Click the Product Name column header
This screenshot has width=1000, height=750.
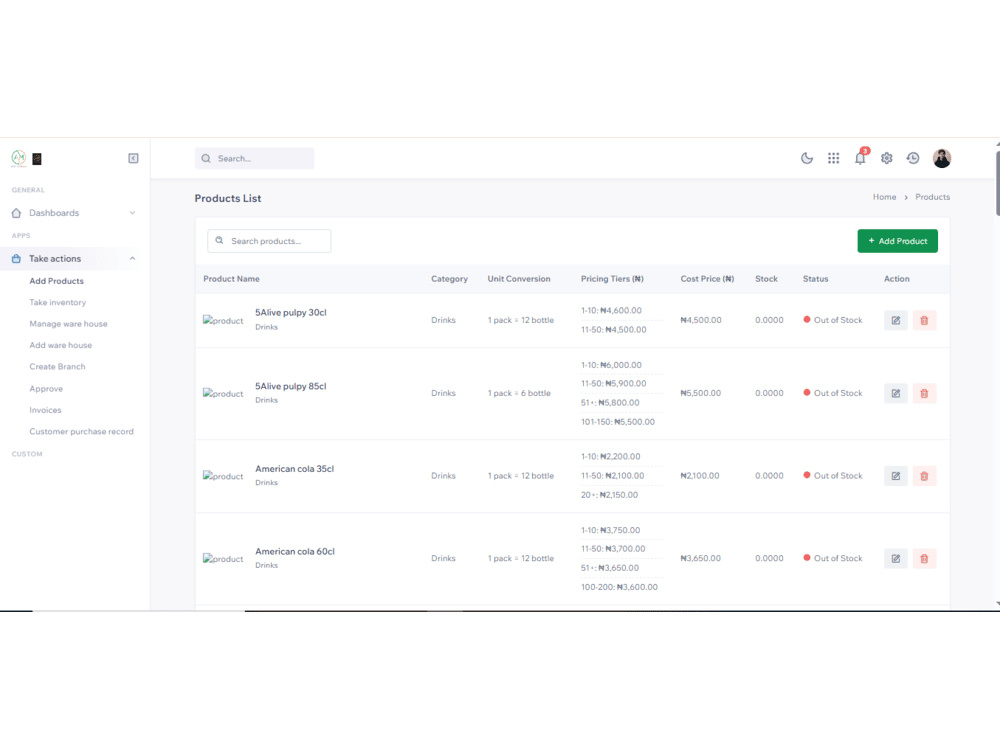pyautogui.click(x=232, y=279)
